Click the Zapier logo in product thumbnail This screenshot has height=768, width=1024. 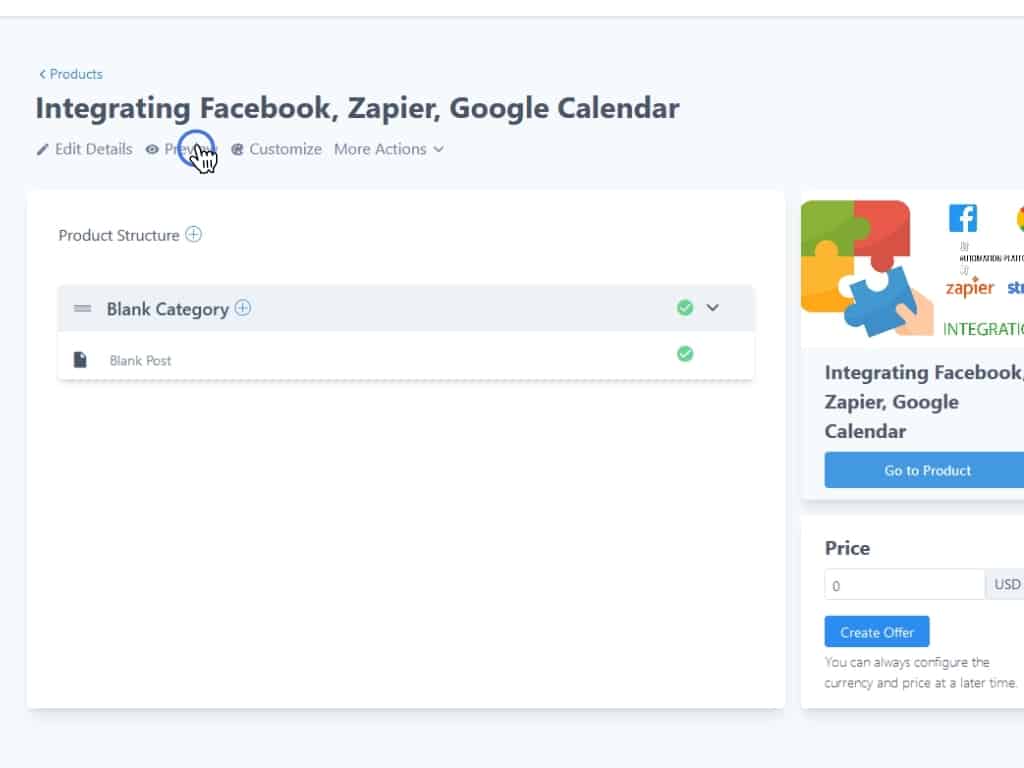click(x=970, y=288)
